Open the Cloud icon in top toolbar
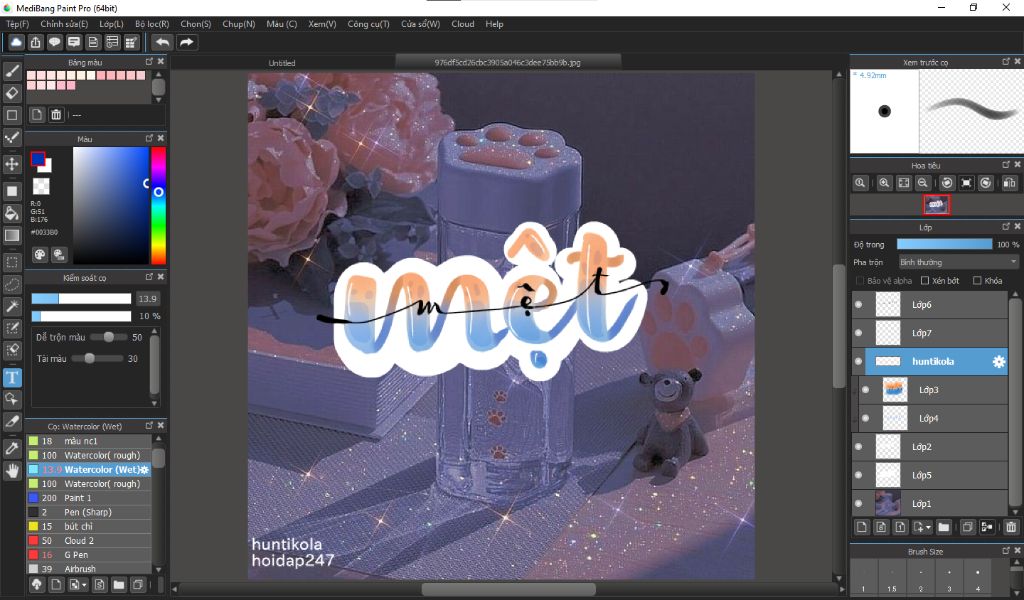Image resolution: width=1024 pixels, height=600 pixels. [16, 42]
